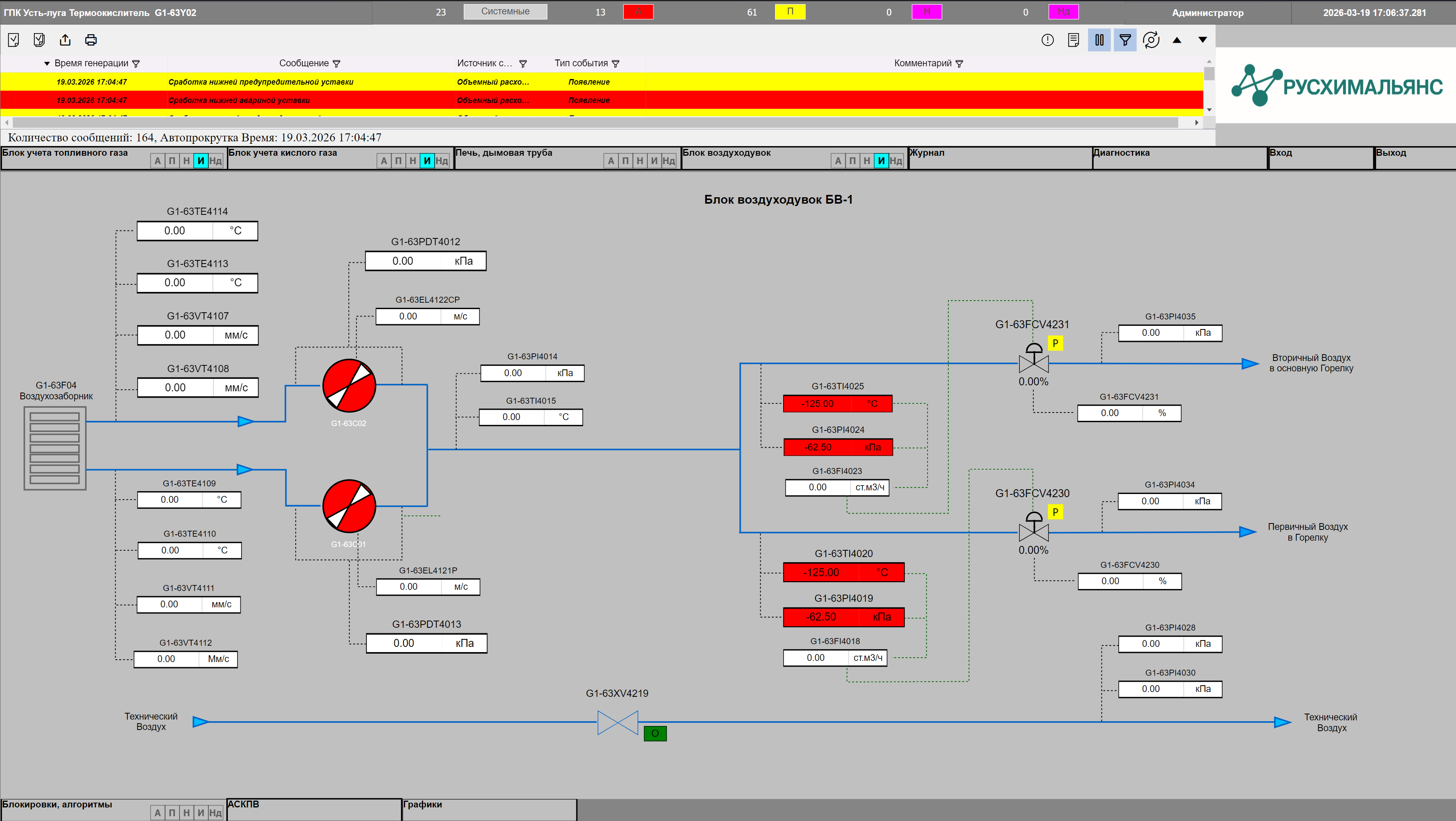Open the Диагностика tab
This screenshot has width=1456, height=821.
tap(1180, 158)
